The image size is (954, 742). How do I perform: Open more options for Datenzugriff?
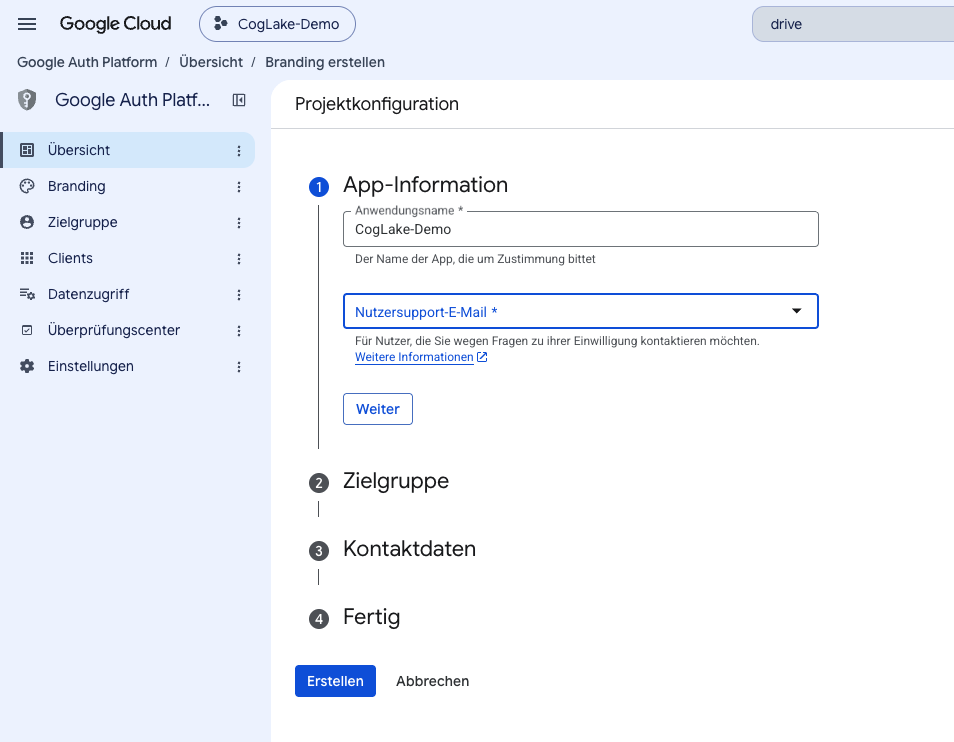point(239,295)
